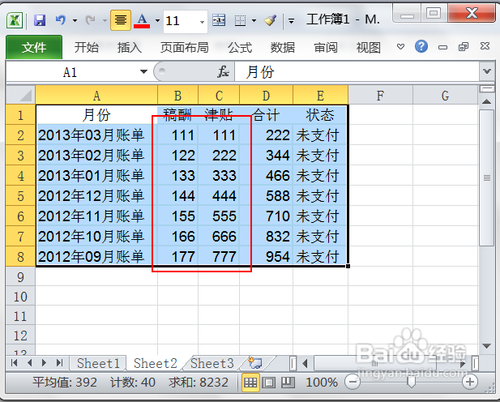This screenshot has width=500, height=402.
Task: Expand the formula bar with the chevron
Action: coord(487,72)
